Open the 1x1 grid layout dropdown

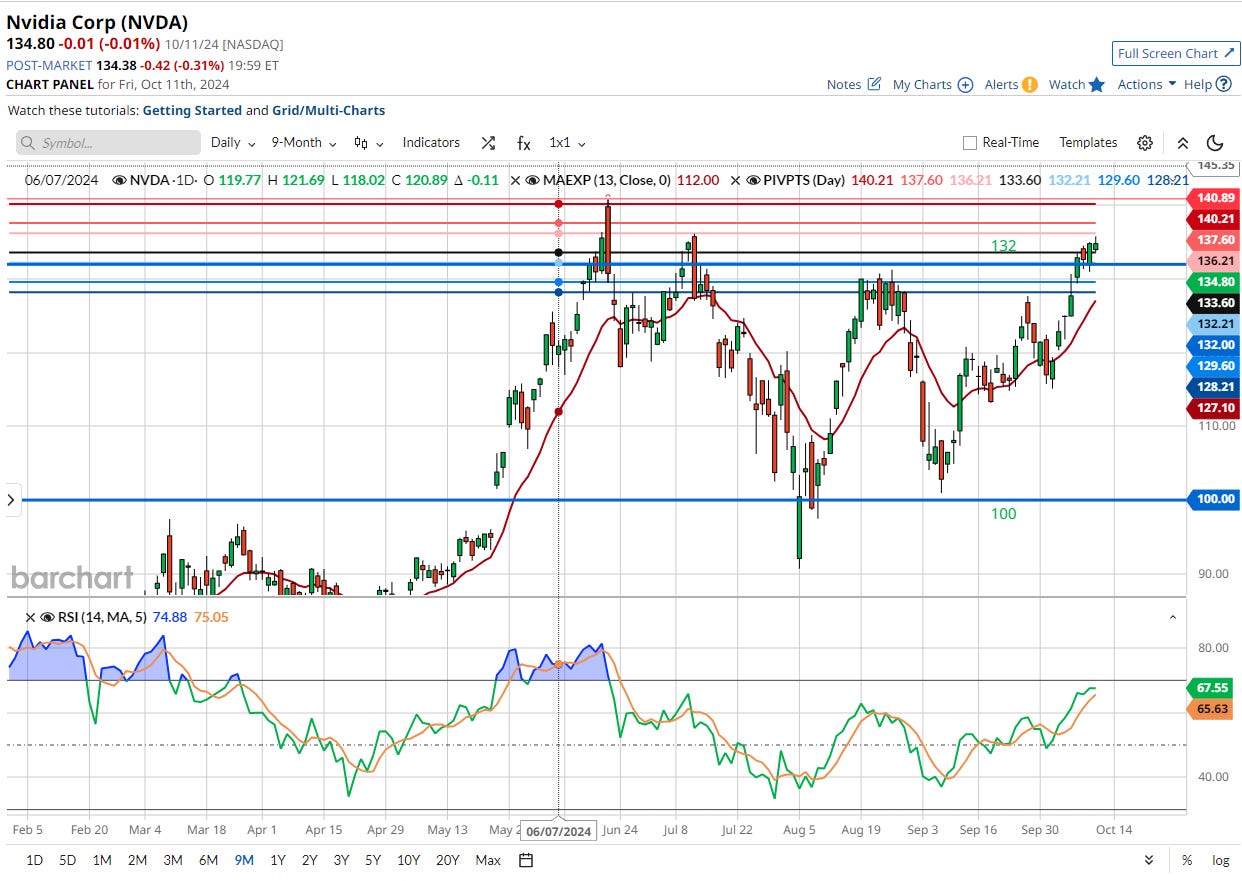pos(567,143)
